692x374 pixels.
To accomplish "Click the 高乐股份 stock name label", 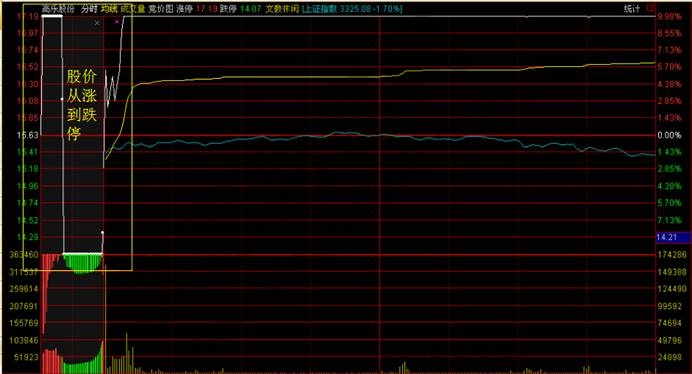I will 58,8.
